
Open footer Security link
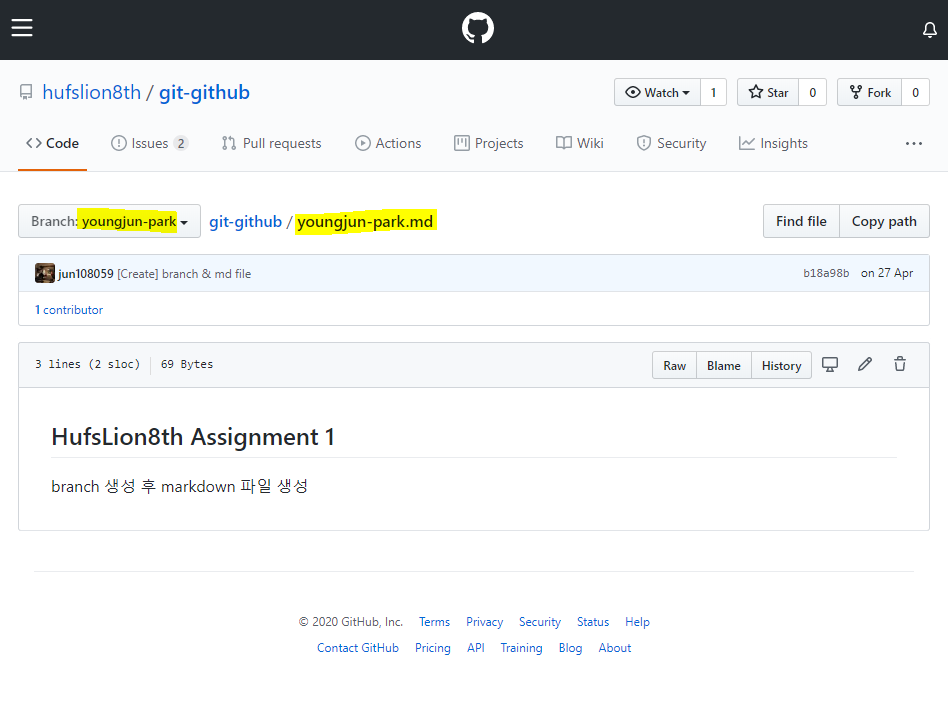(x=540, y=622)
